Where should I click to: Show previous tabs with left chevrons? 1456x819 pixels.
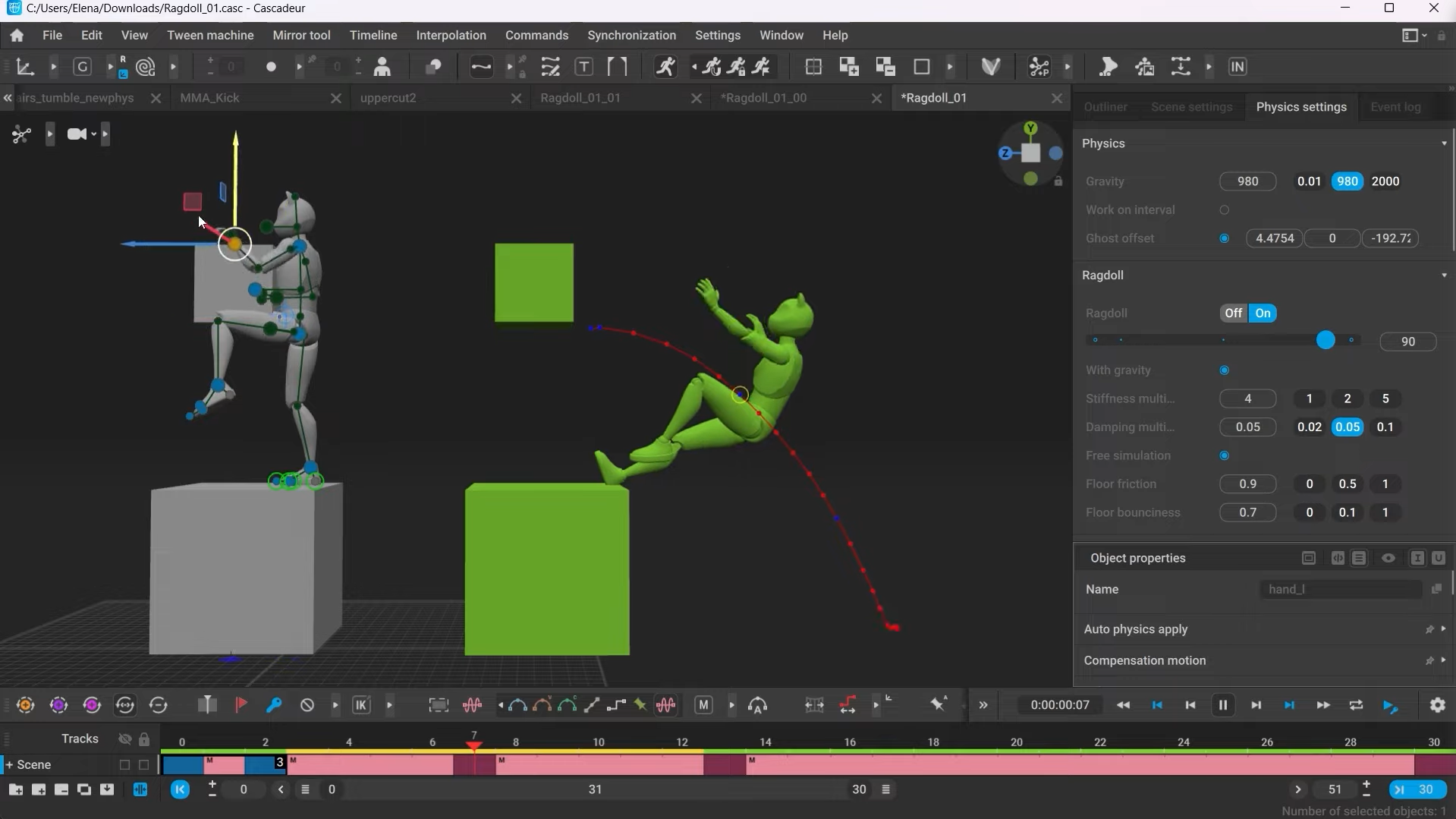pyautogui.click(x=8, y=98)
